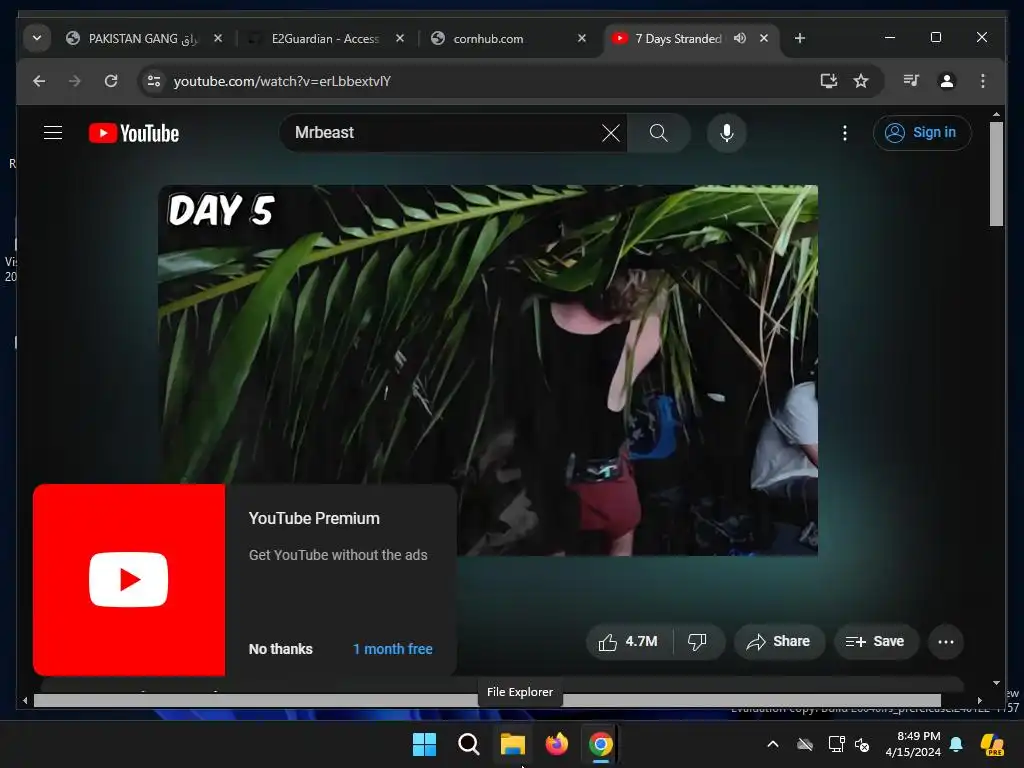This screenshot has width=1024, height=768.
Task: Close the cornhub.com tab
Action: (x=582, y=39)
